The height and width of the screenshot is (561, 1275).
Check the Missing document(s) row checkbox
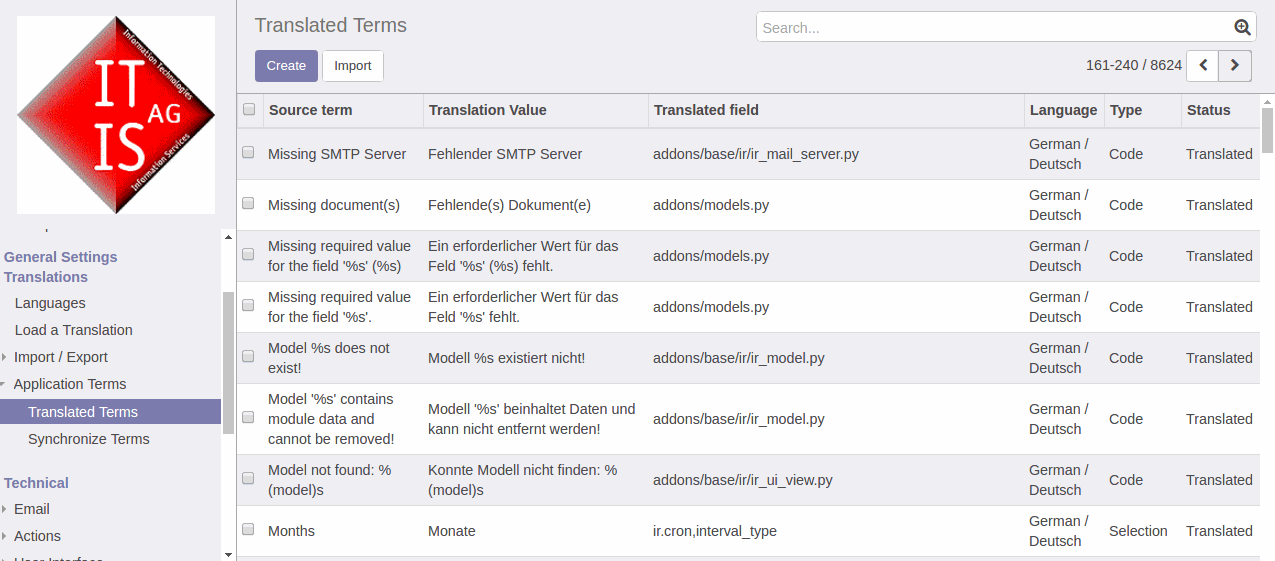click(x=248, y=204)
